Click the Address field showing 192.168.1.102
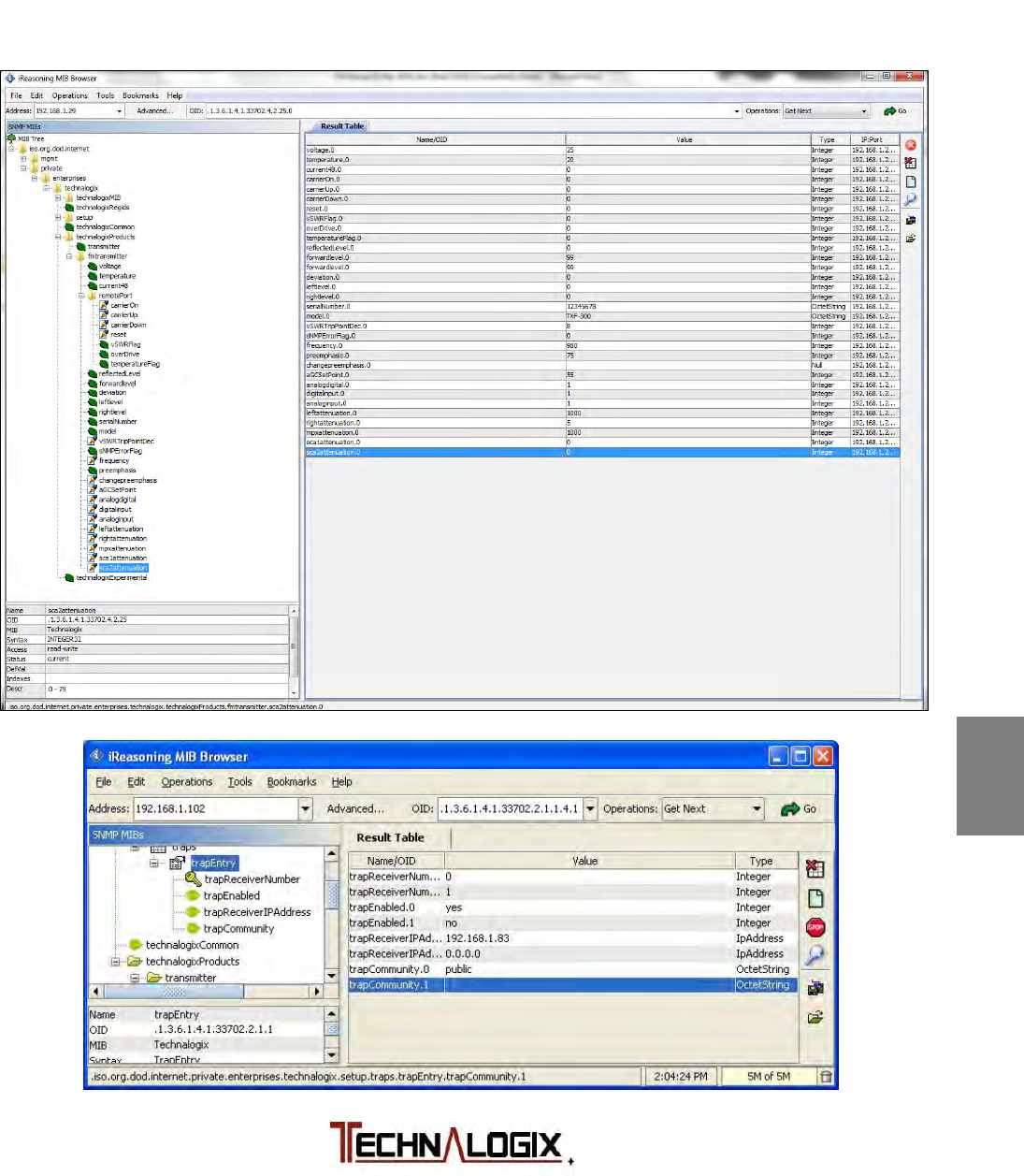Screen dimensions: 1024x1176 tap(216, 809)
